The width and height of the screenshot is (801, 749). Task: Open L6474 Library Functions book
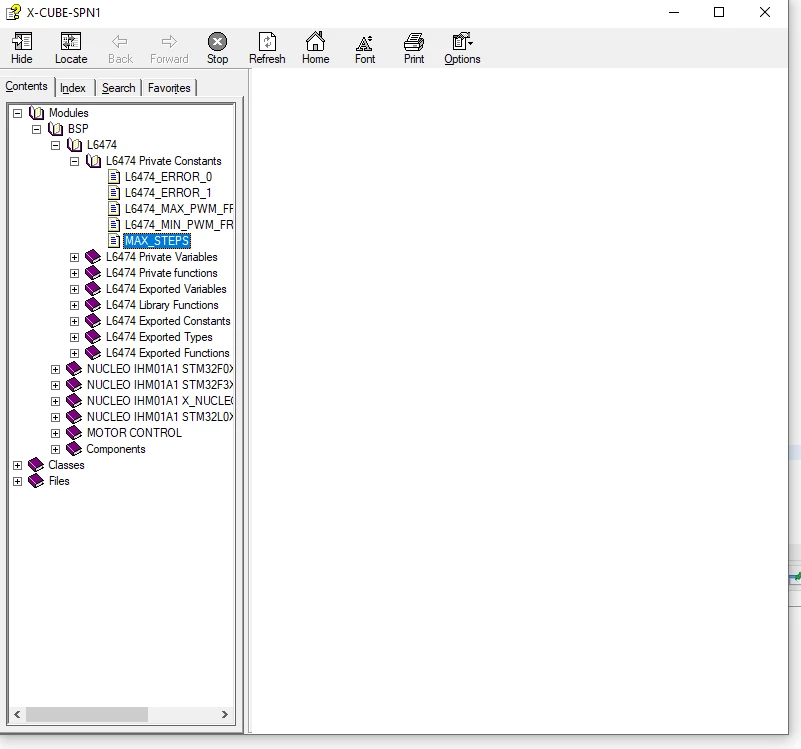click(x=162, y=305)
